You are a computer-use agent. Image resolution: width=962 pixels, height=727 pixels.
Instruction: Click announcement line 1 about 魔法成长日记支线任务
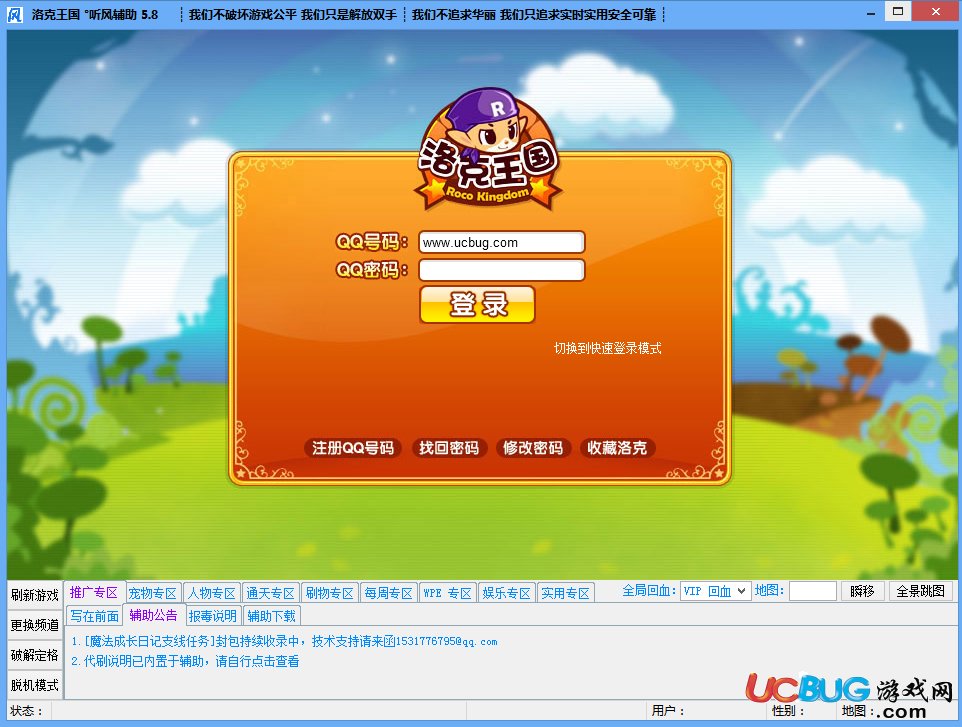(284, 641)
